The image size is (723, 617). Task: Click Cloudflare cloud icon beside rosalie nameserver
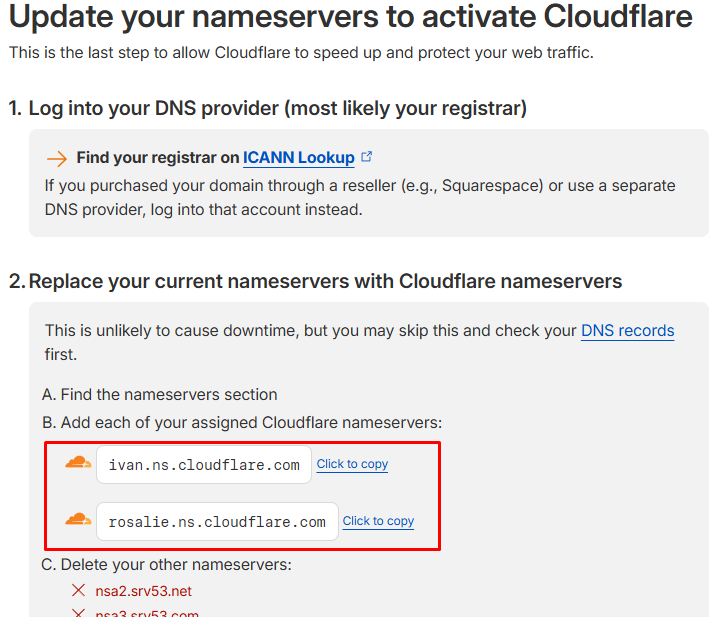[x=77, y=520]
